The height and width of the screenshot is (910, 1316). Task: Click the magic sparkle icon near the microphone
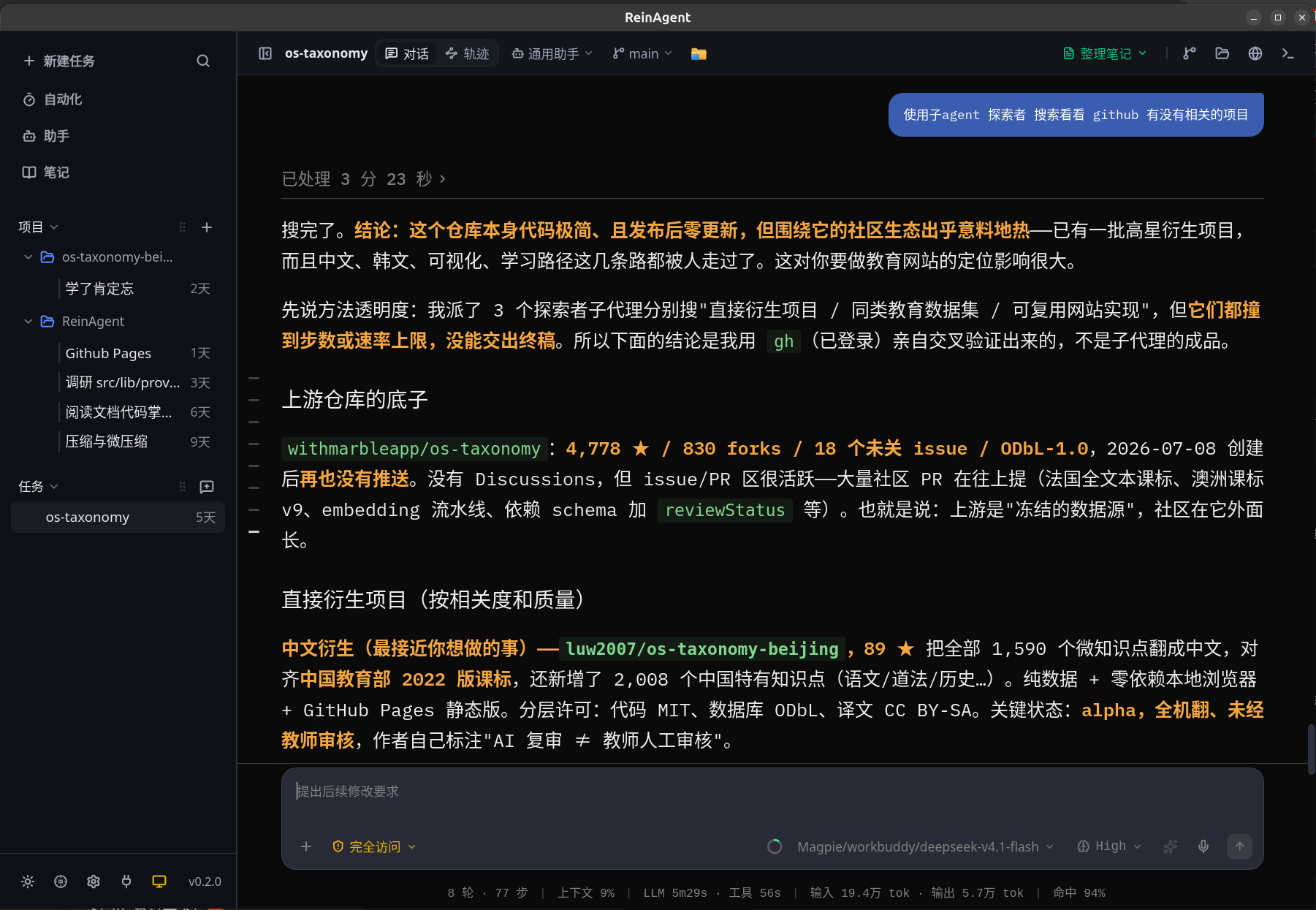1171,846
